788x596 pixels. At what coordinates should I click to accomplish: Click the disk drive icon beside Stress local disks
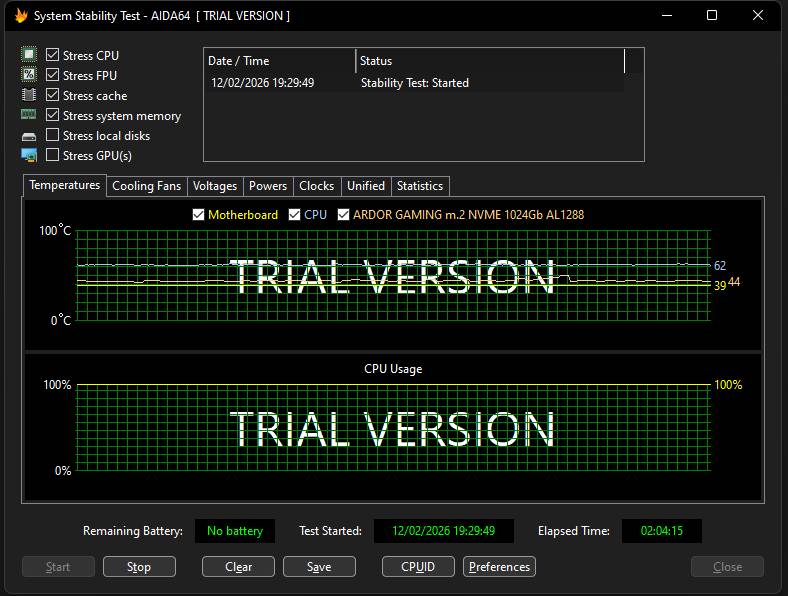(29, 136)
